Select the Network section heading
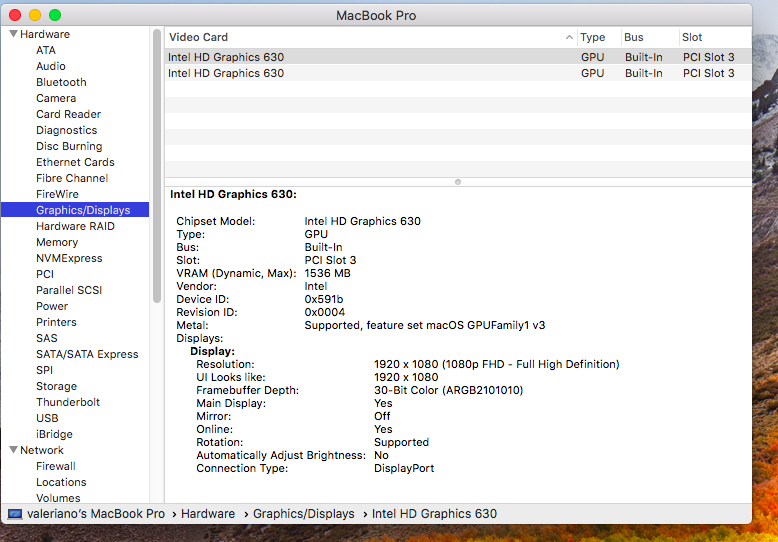Viewport: 778px width, 542px height. [x=42, y=450]
